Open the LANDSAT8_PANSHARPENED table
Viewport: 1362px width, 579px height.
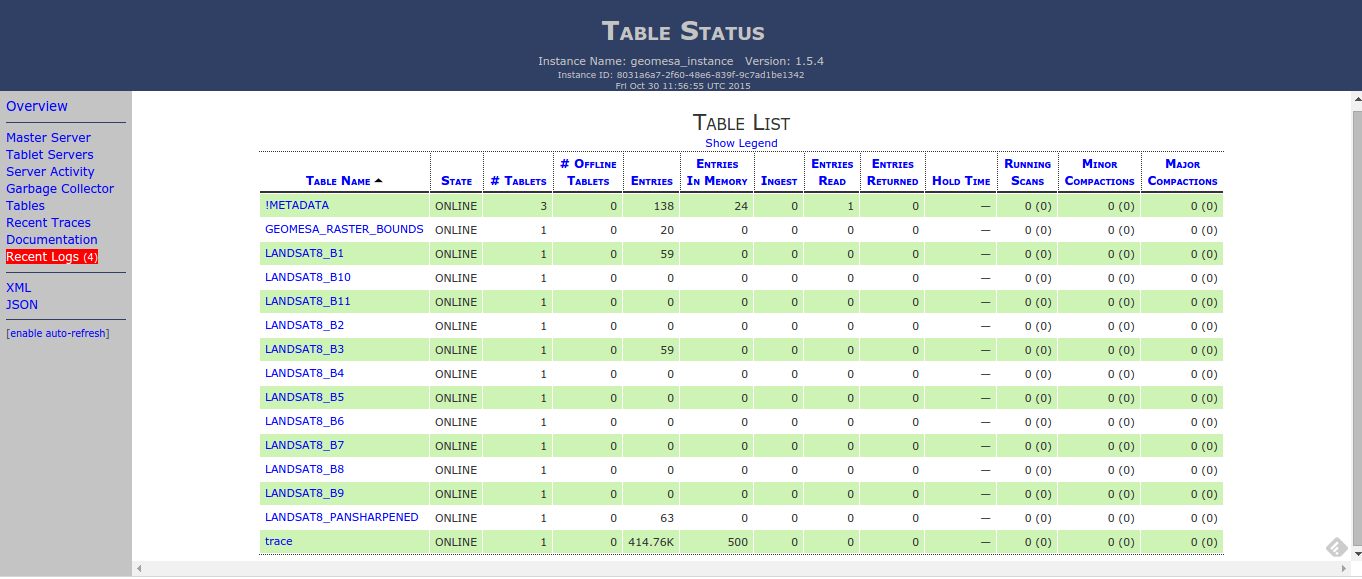click(x=341, y=517)
